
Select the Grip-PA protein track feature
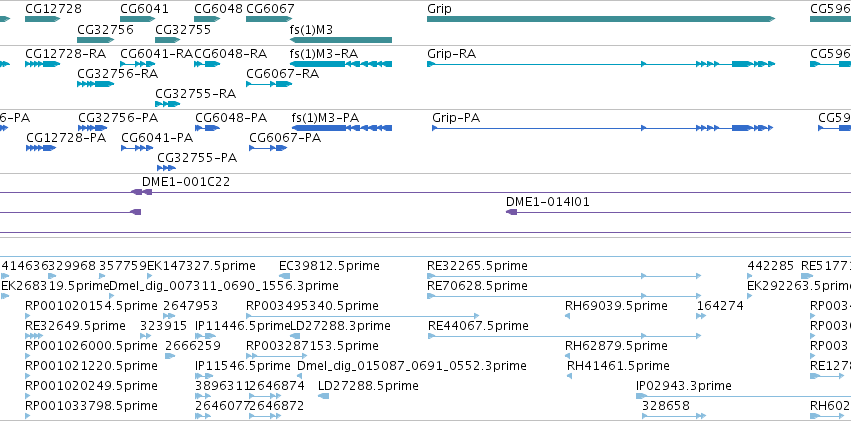click(602, 128)
